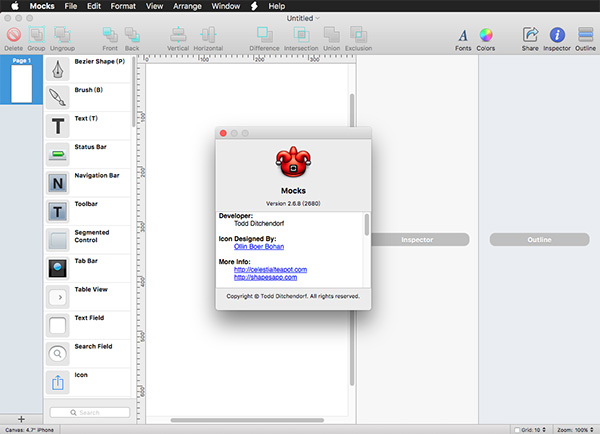Image resolution: width=600 pixels, height=434 pixels.
Task: Close the About Mocks dialog
Action: point(223,133)
